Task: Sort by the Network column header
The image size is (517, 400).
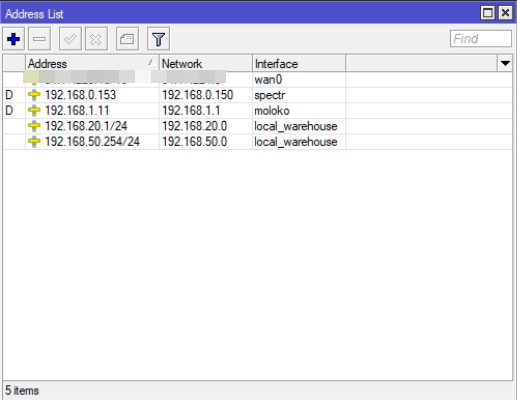Action: 206,63
